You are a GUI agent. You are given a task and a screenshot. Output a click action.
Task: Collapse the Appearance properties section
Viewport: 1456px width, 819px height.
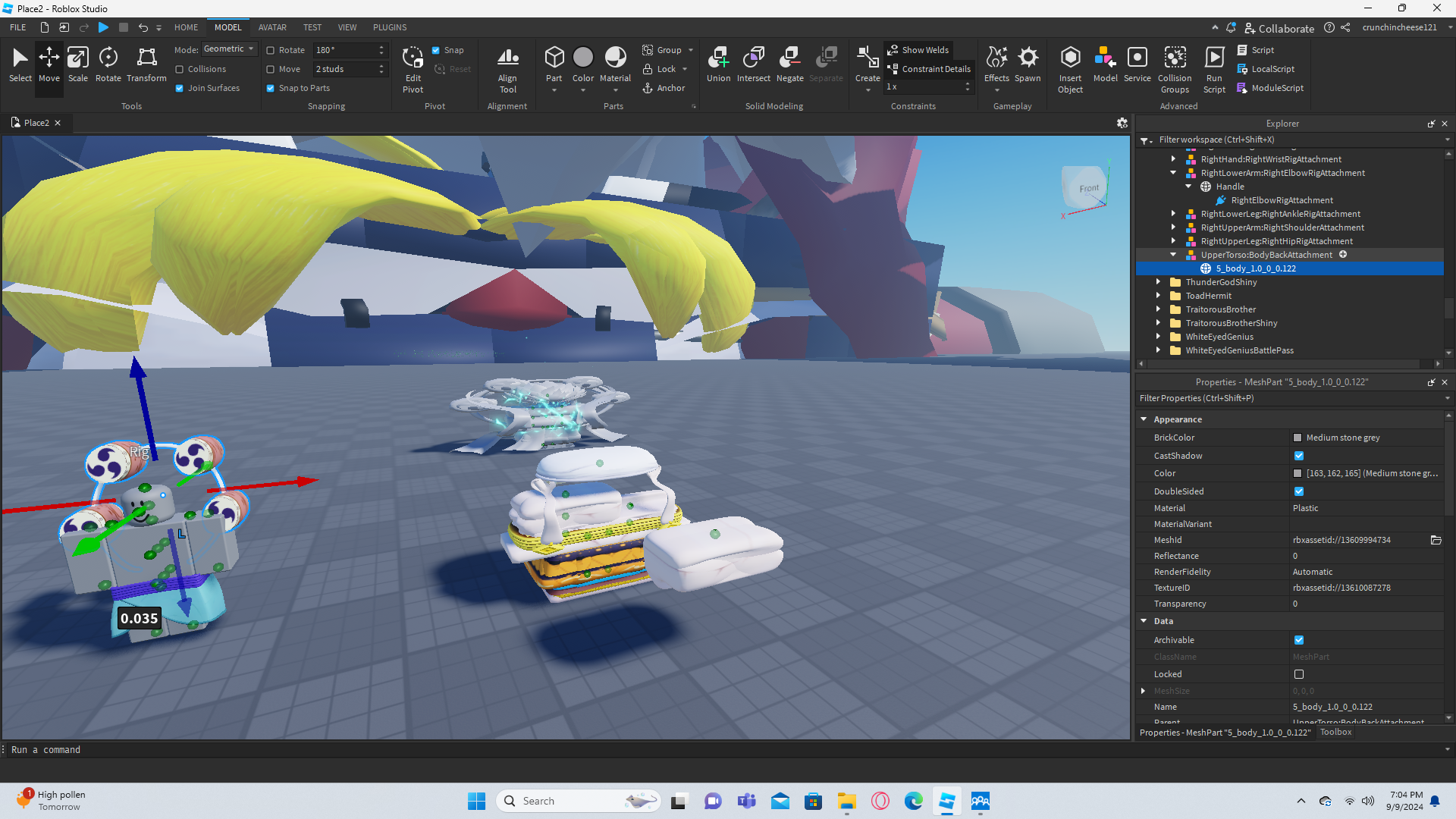point(1144,419)
